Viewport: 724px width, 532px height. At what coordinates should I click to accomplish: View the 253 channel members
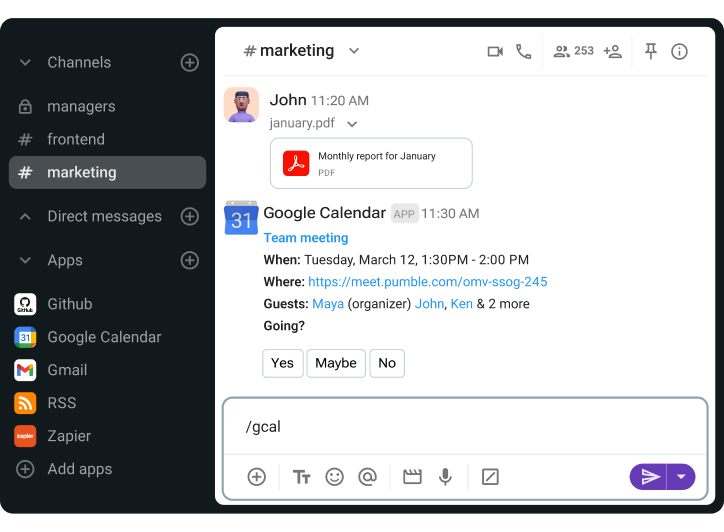(573, 51)
